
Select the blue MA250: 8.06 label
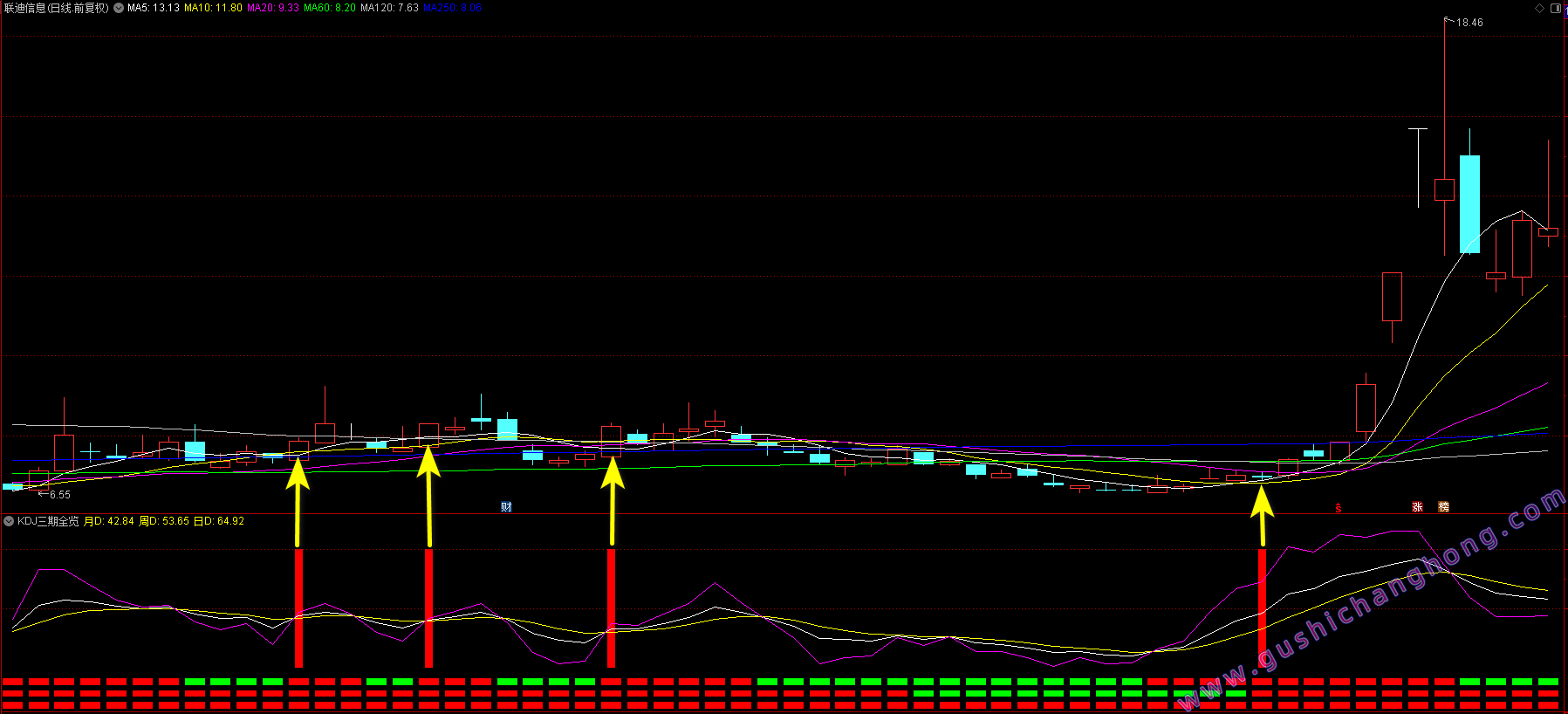pos(452,8)
